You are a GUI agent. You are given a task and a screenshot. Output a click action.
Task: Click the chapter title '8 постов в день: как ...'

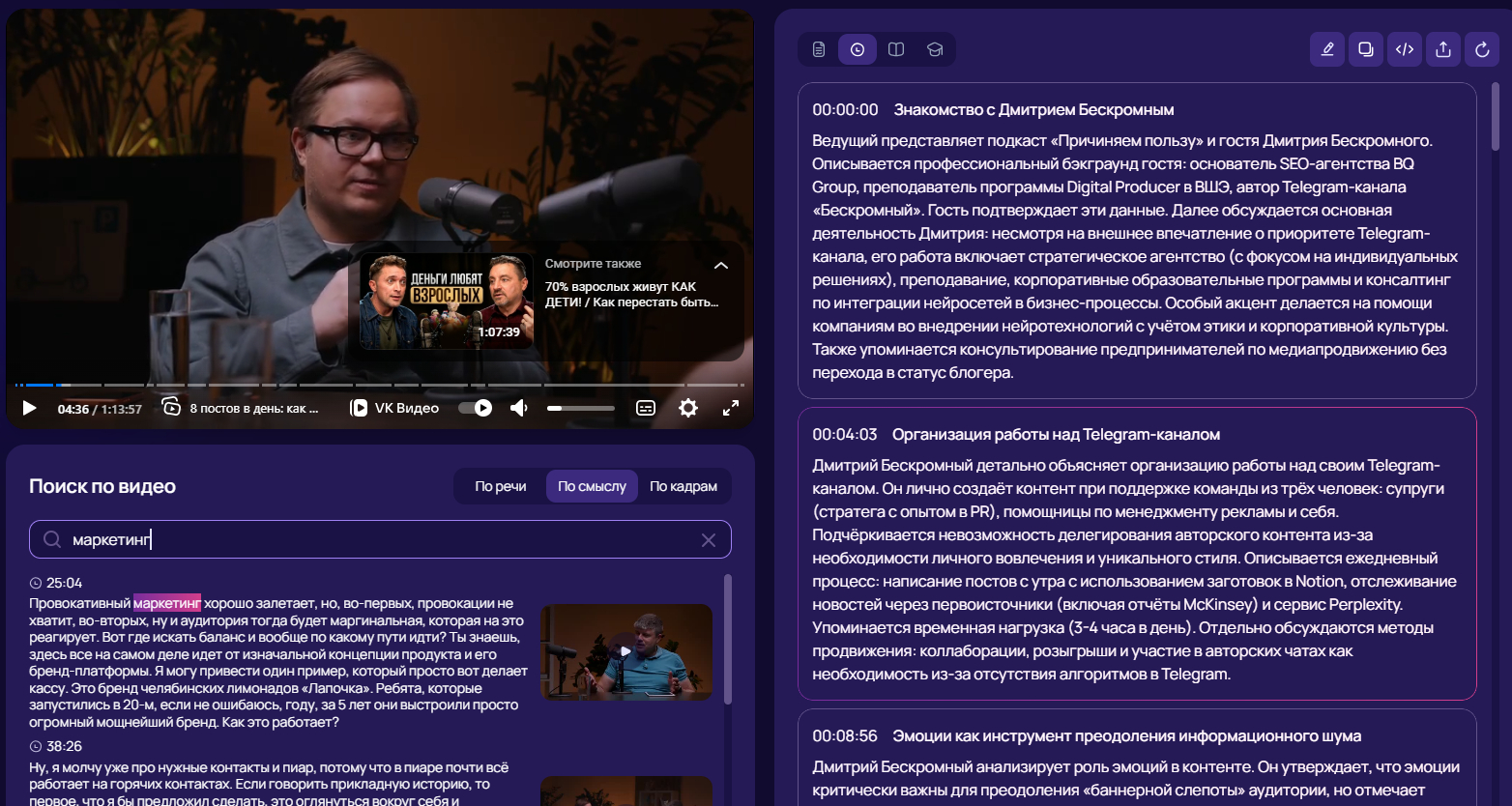click(x=254, y=408)
